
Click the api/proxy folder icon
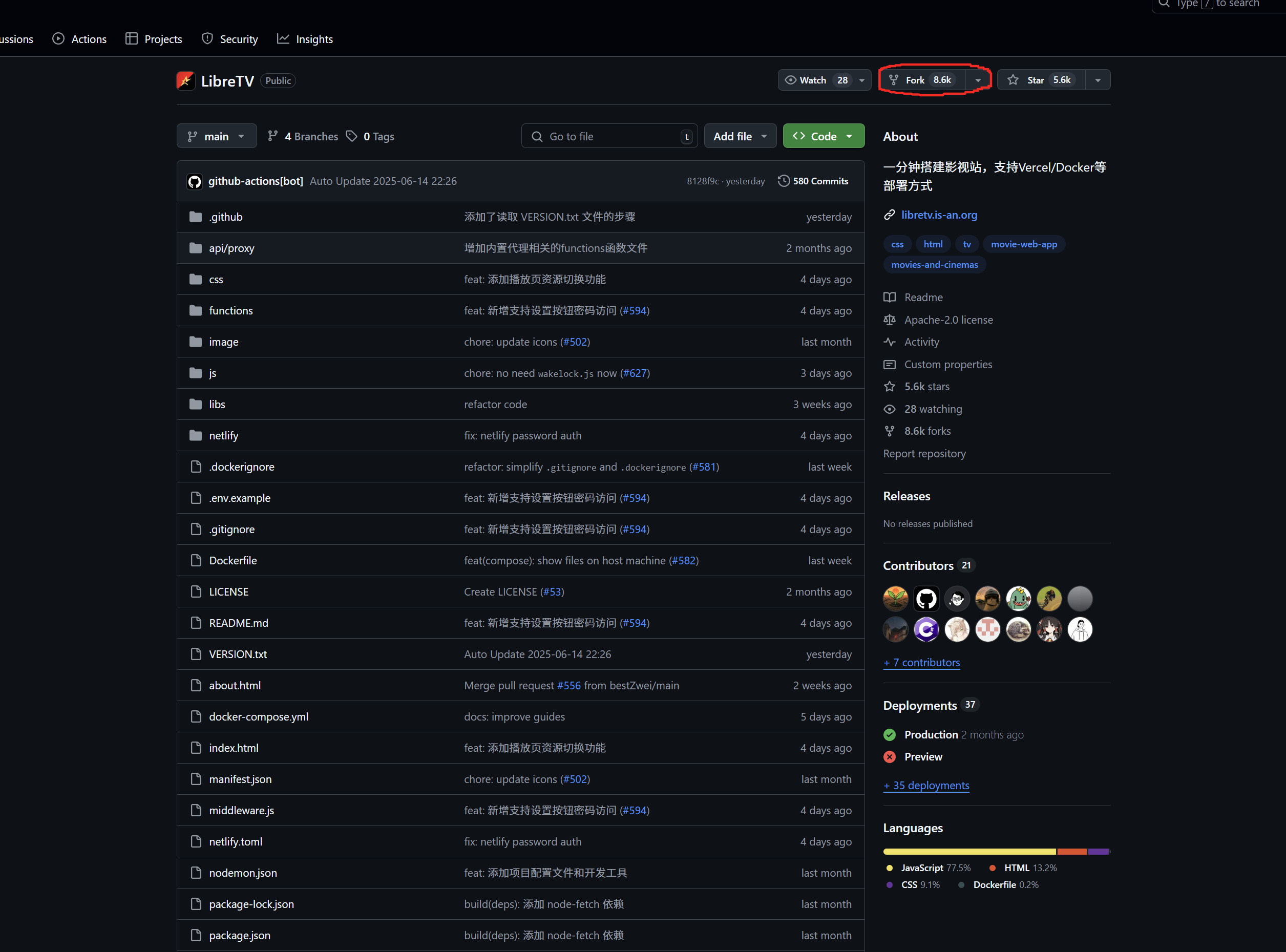click(x=196, y=248)
